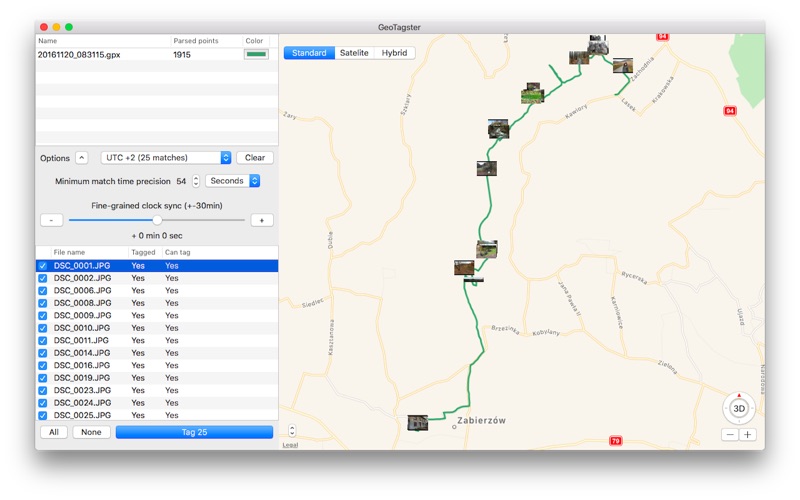The width and height of the screenshot is (800, 500).
Task: Open the Seconds unit dropdown
Action: tap(233, 181)
